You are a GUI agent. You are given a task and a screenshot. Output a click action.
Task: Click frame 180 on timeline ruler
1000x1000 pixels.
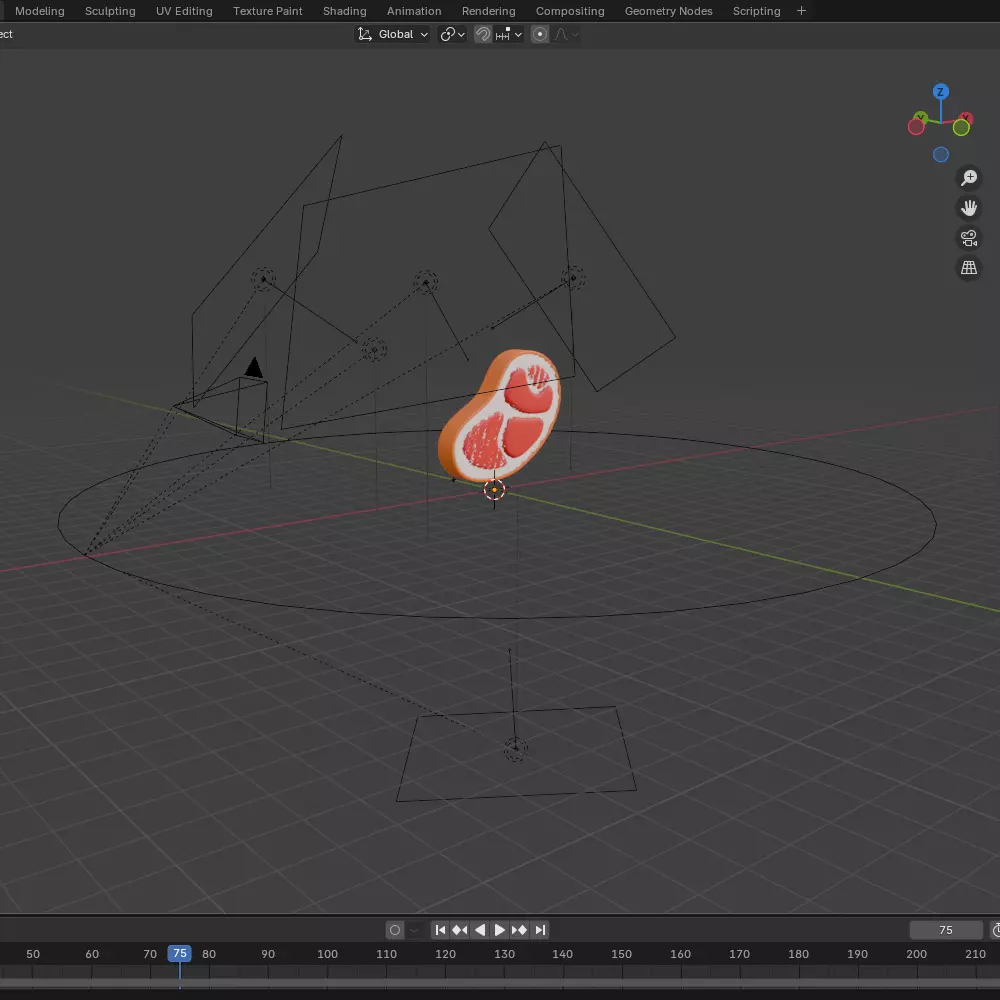click(798, 954)
